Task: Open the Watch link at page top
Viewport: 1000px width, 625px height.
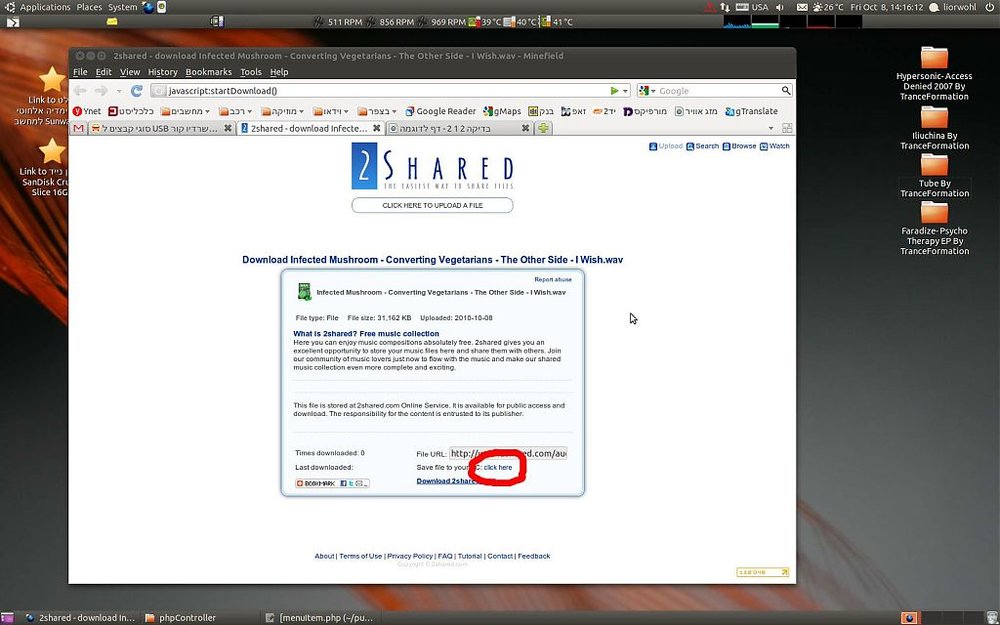Action: click(774, 146)
